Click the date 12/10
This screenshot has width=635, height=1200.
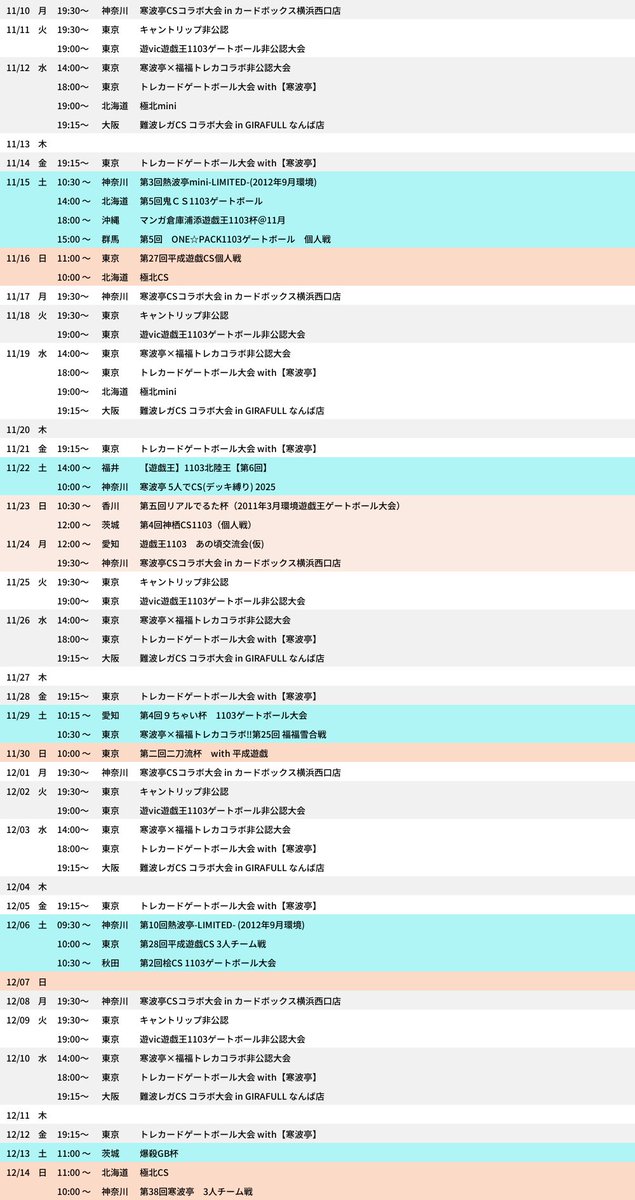click(18, 1058)
